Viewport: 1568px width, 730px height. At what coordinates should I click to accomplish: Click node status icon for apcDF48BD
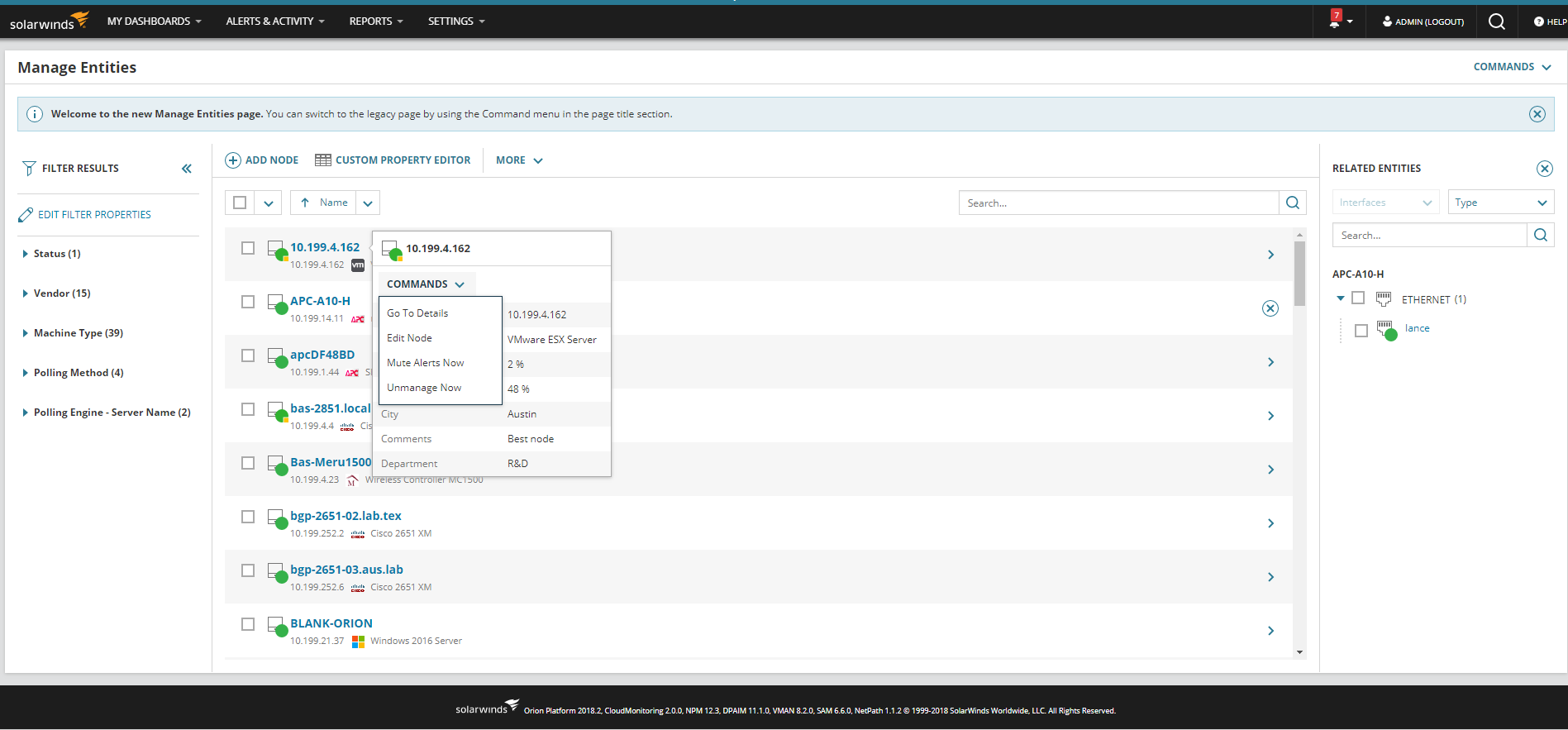point(277,357)
